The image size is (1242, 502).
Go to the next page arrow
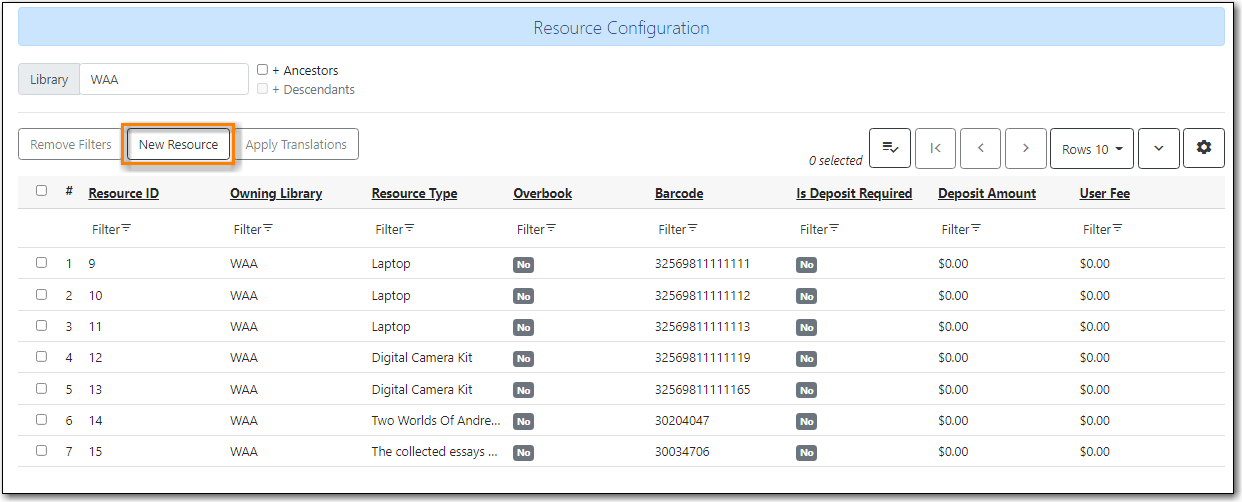click(x=1025, y=148)
